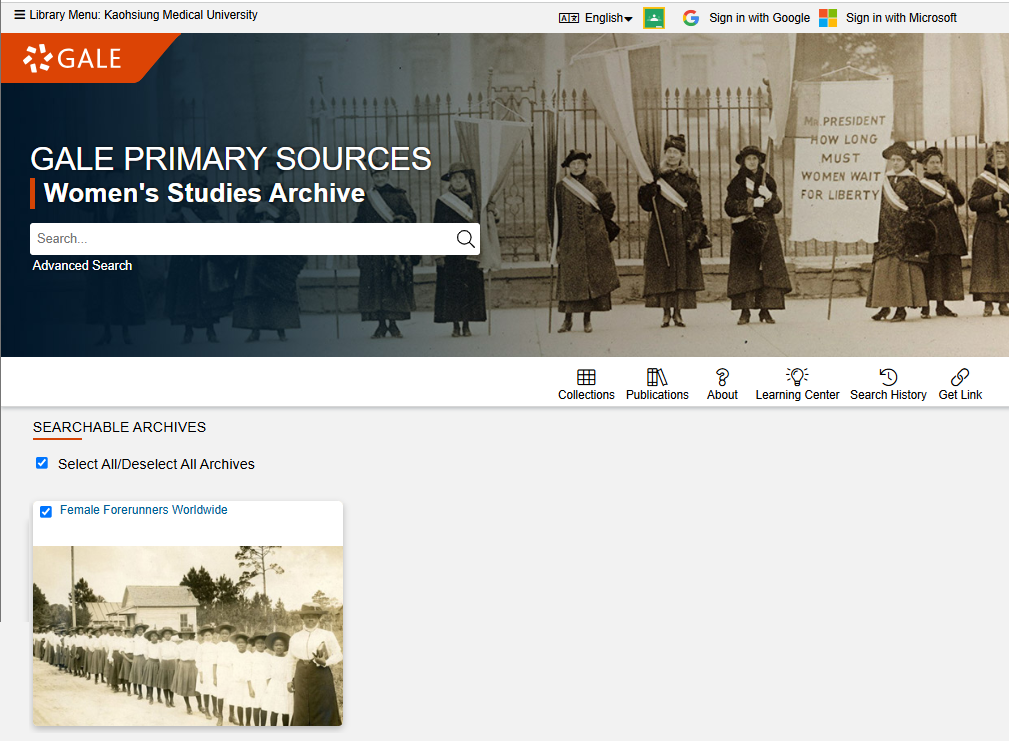Click the Get Link chain icon
The height and width of the screenshot is (741, 1009).
pos(960,377)
